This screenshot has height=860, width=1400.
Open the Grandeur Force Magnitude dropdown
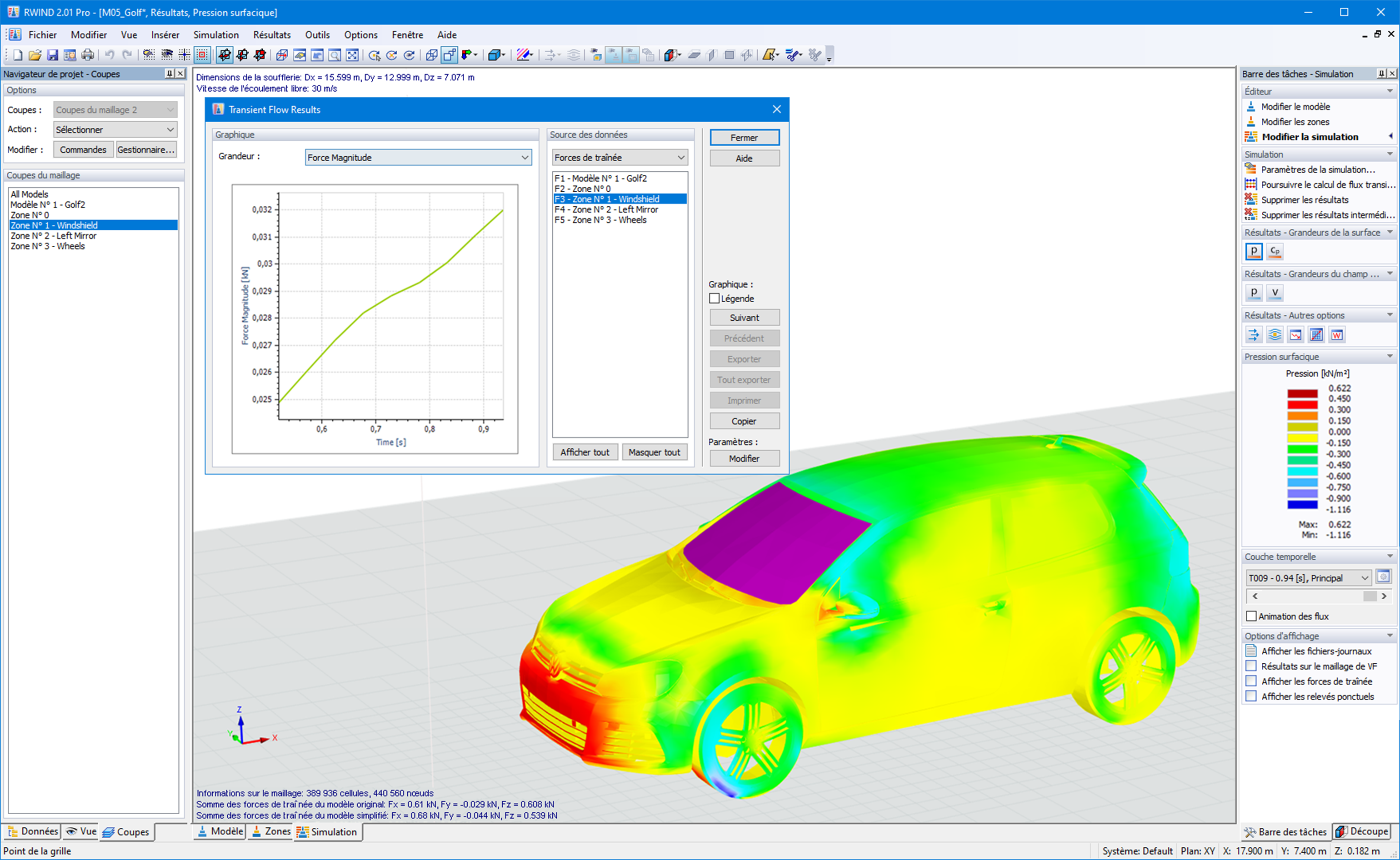pyautogui.click(x=525, y=158)
